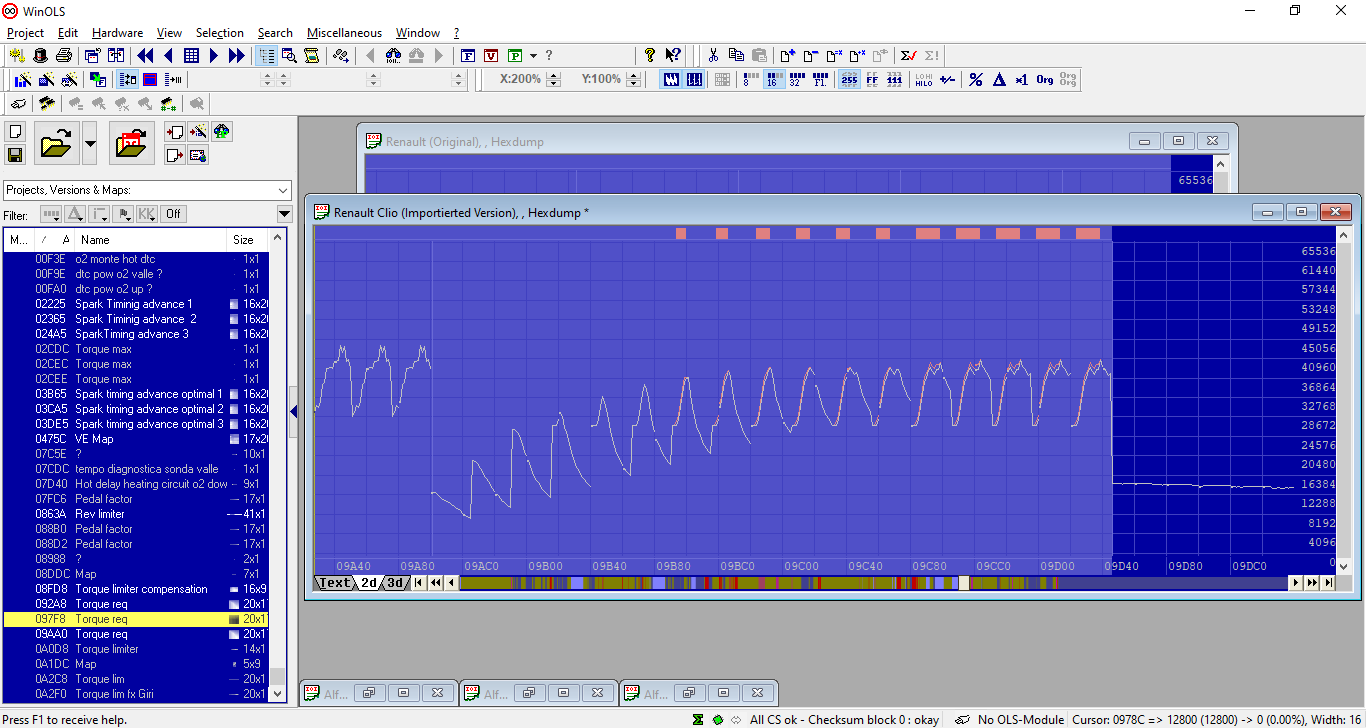This screenshot has width=1366, height=728.
Task: Click the blue F window button
Action: [467, 55]
